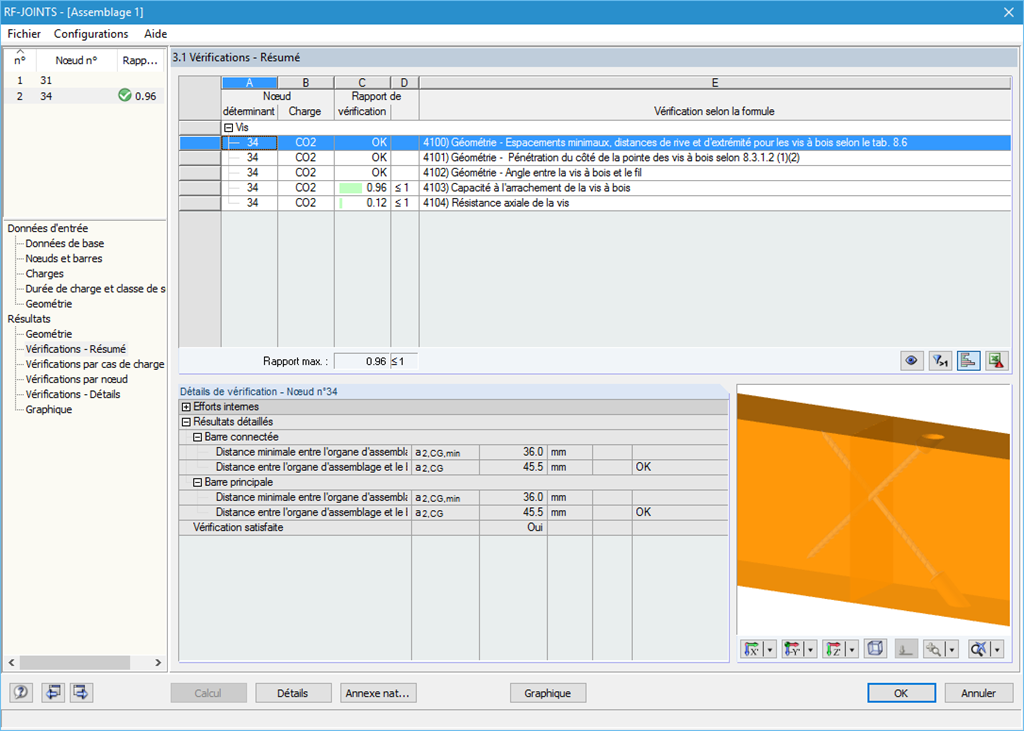Click Vérification satisfaite Oui row
This screenshot has height=731, width=1024.
(453, 527)
